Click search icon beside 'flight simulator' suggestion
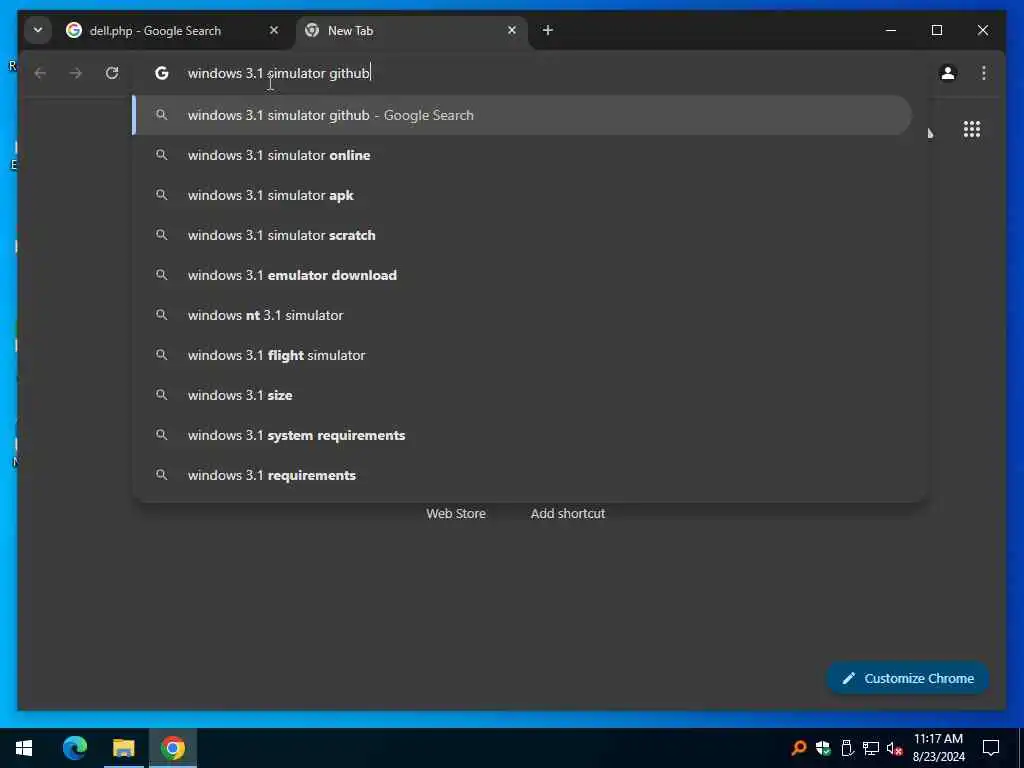1024x768 pixels. pyautogui.click(x=161, y=355)
